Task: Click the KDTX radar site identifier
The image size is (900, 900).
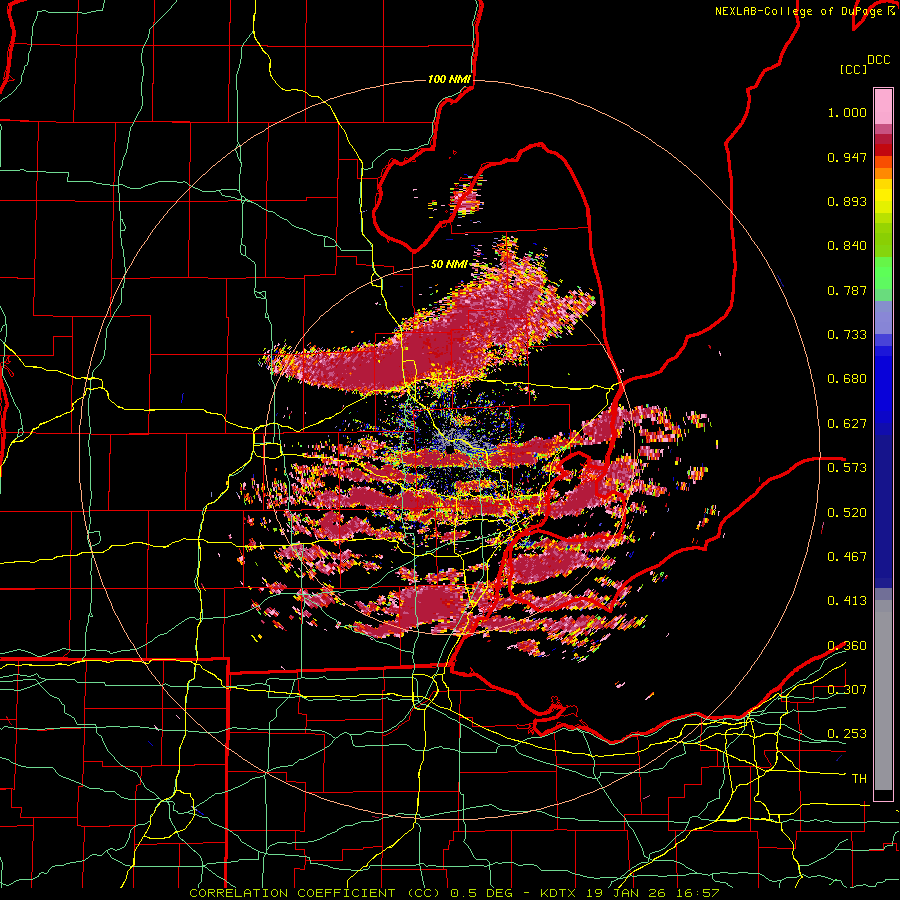Action: 559,893
